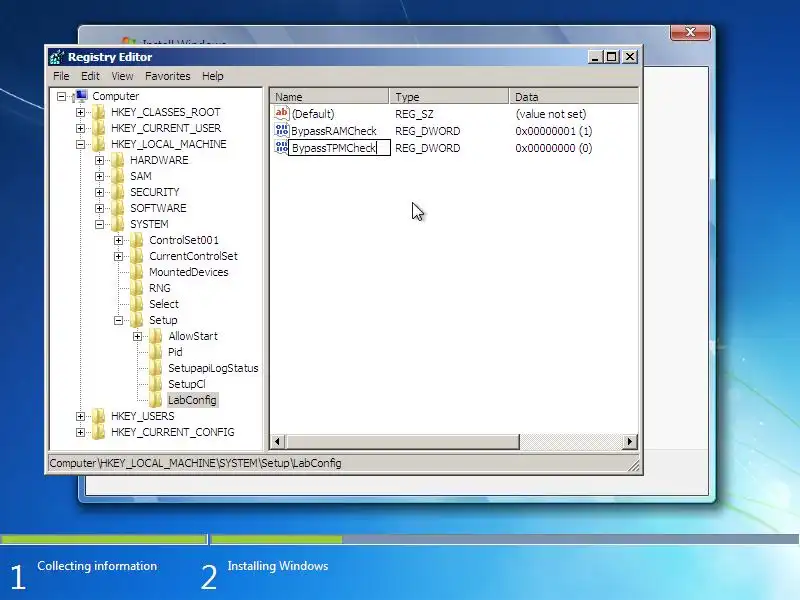Image resolution: width=800 pixels, height=600 pixels.
Task: Click the 0x00000000 (0) data cell
Action: point(554,148)
